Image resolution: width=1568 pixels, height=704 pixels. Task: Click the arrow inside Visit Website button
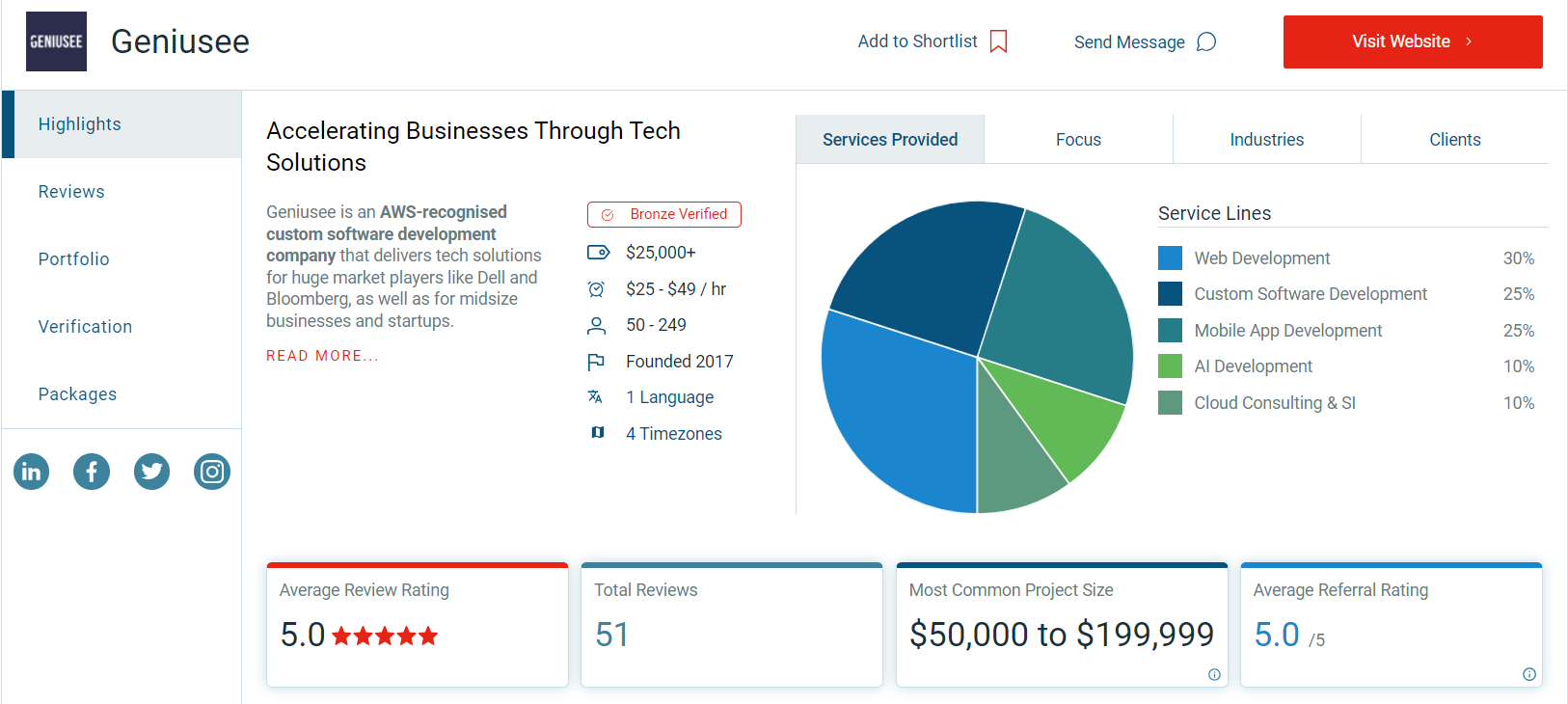coord(1469,41)
